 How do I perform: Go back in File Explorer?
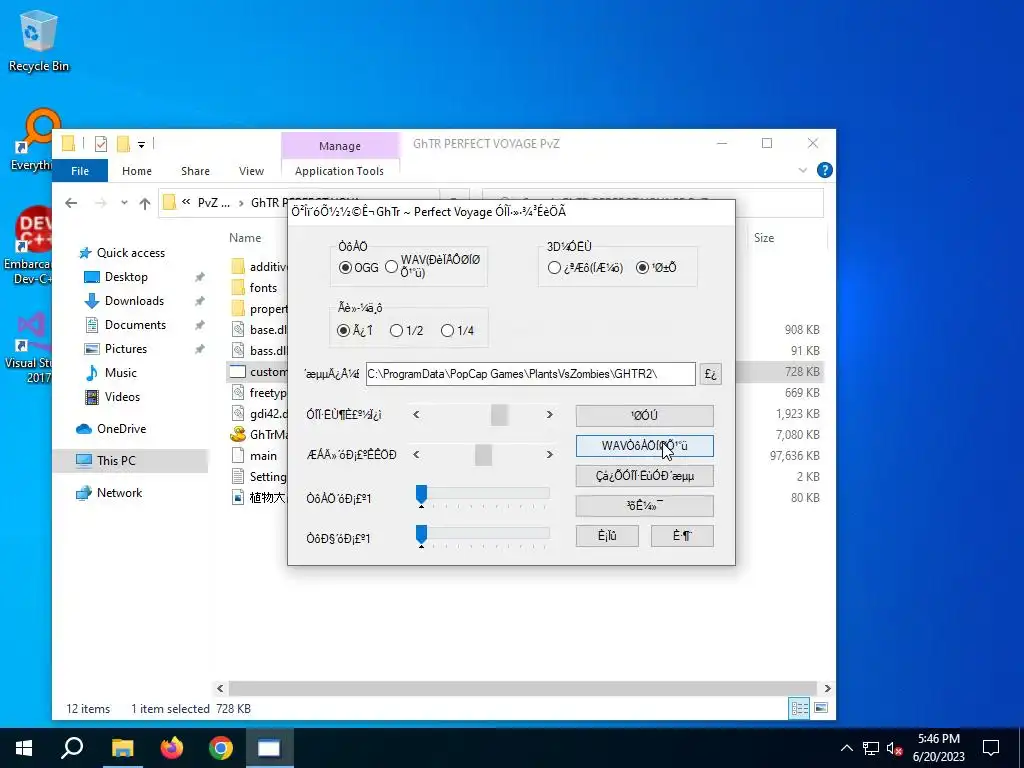point(71,203)
